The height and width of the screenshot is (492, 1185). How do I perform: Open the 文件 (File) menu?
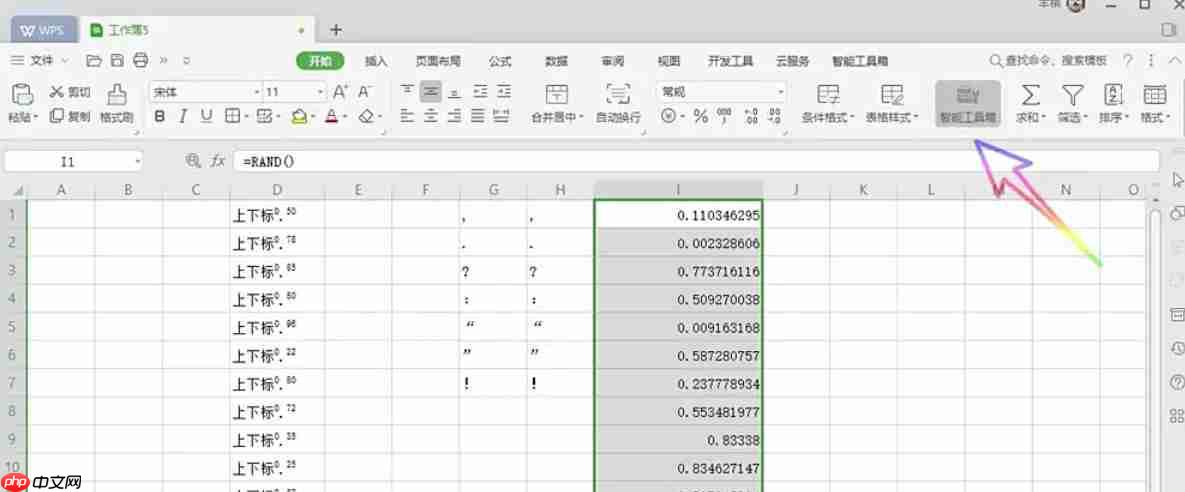(40, 61)
